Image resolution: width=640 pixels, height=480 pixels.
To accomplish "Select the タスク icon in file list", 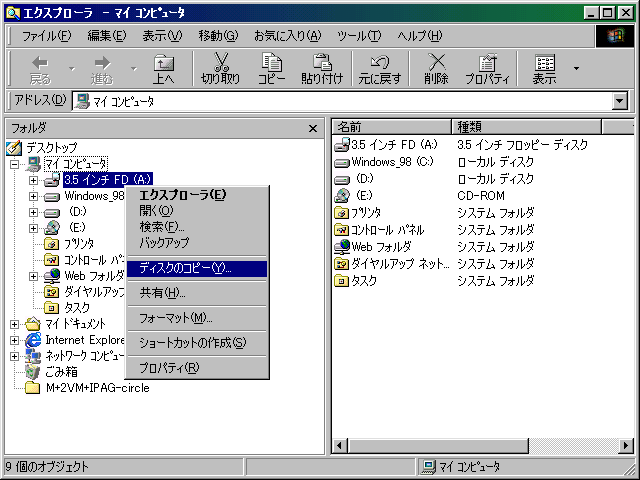I will pyautogui.click(x=342, y=281).
